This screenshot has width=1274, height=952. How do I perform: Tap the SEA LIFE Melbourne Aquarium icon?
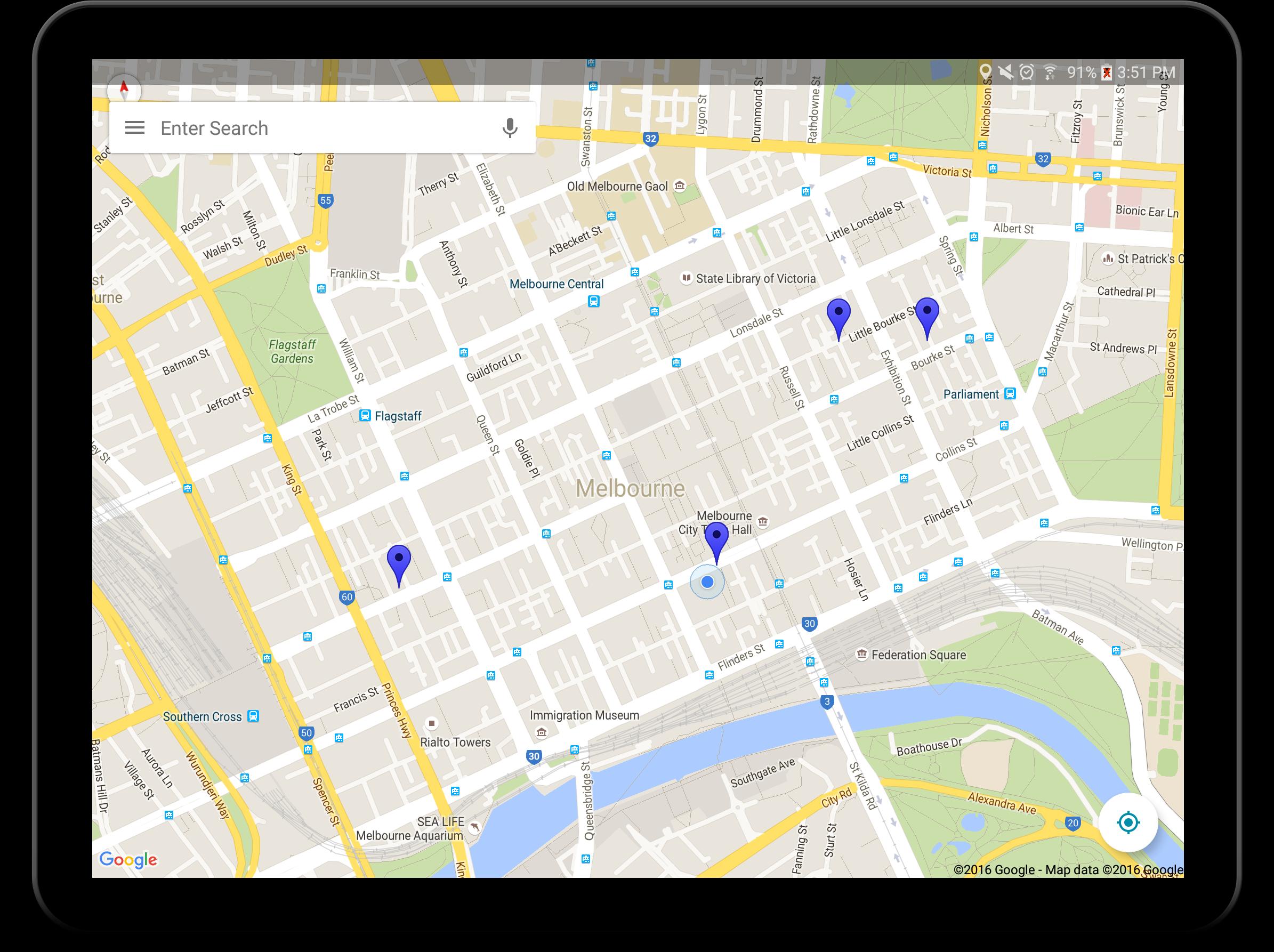pyautogui.click(x=474, y=828)
